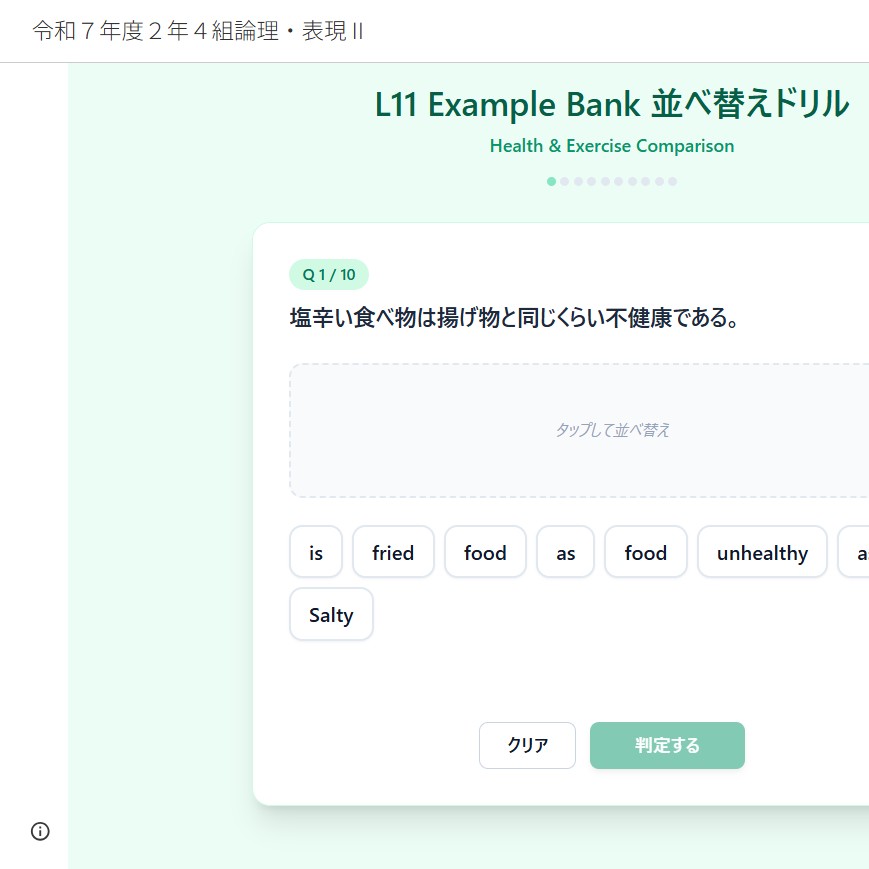Click the info icon in the bottom-left corner
This screenshot has height=869, width=869.
click(40, 831)
